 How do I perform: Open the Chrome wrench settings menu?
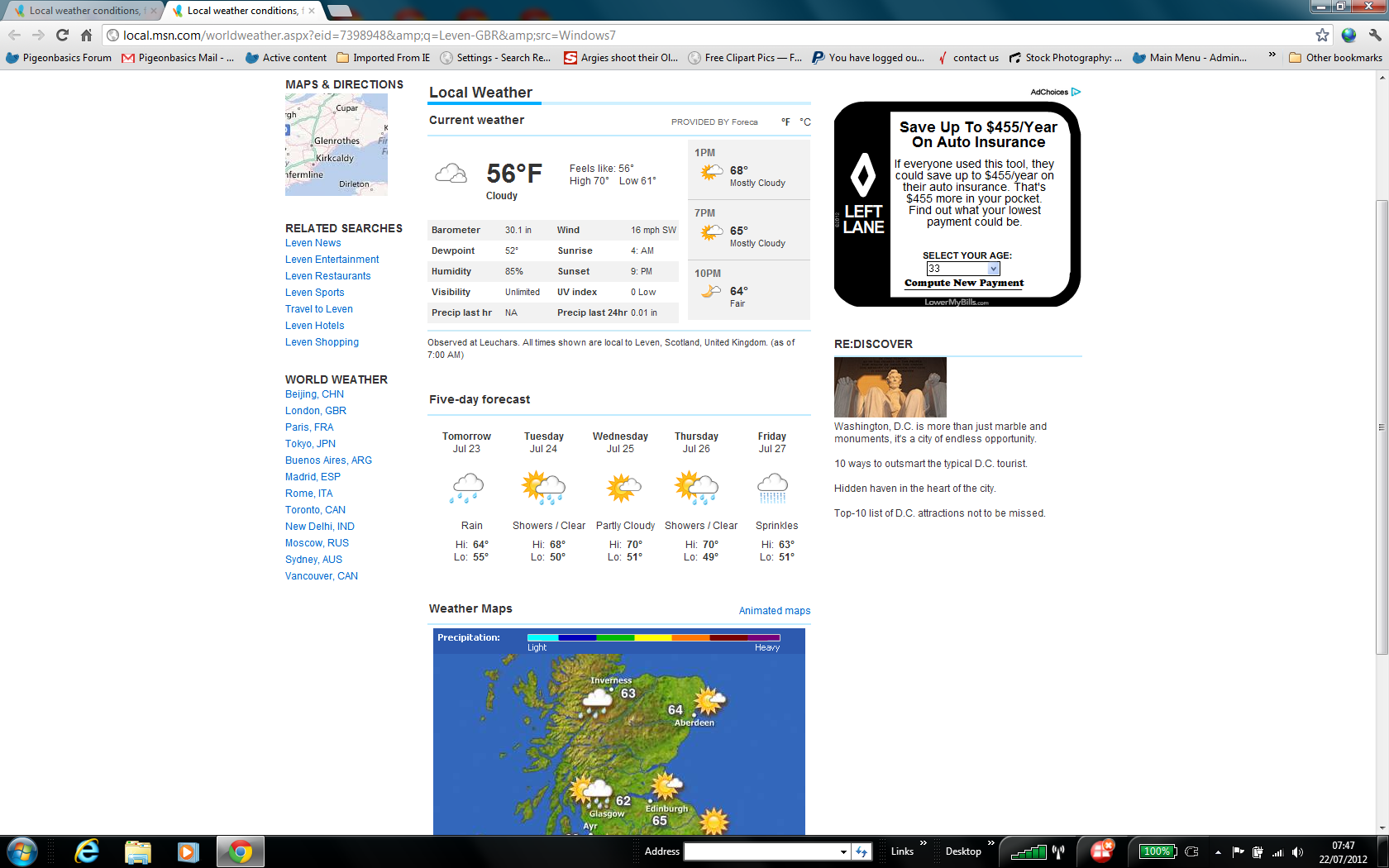(x=1375, y=35)
